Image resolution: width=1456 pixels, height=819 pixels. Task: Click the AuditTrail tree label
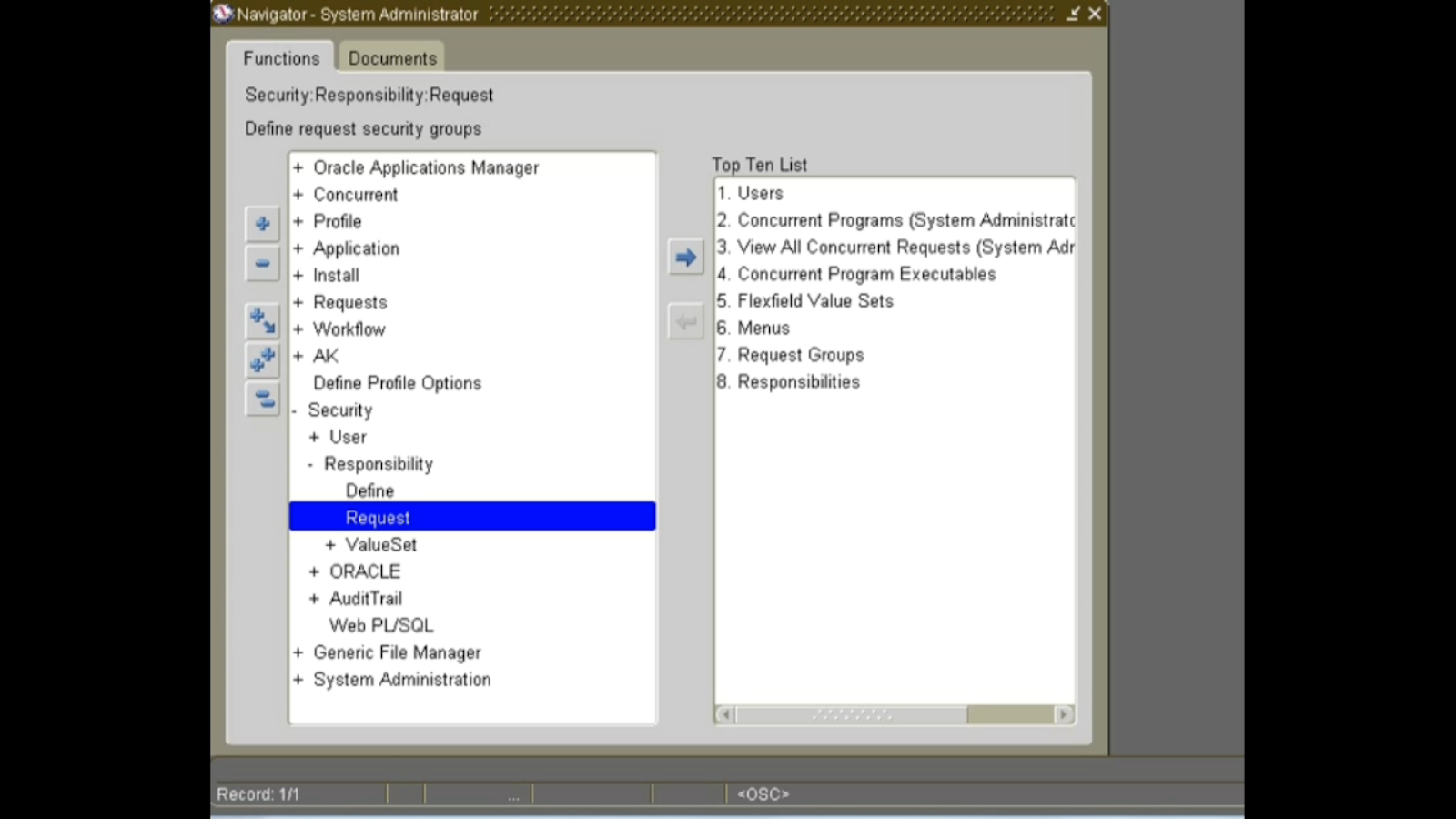[x=366, y=599]
